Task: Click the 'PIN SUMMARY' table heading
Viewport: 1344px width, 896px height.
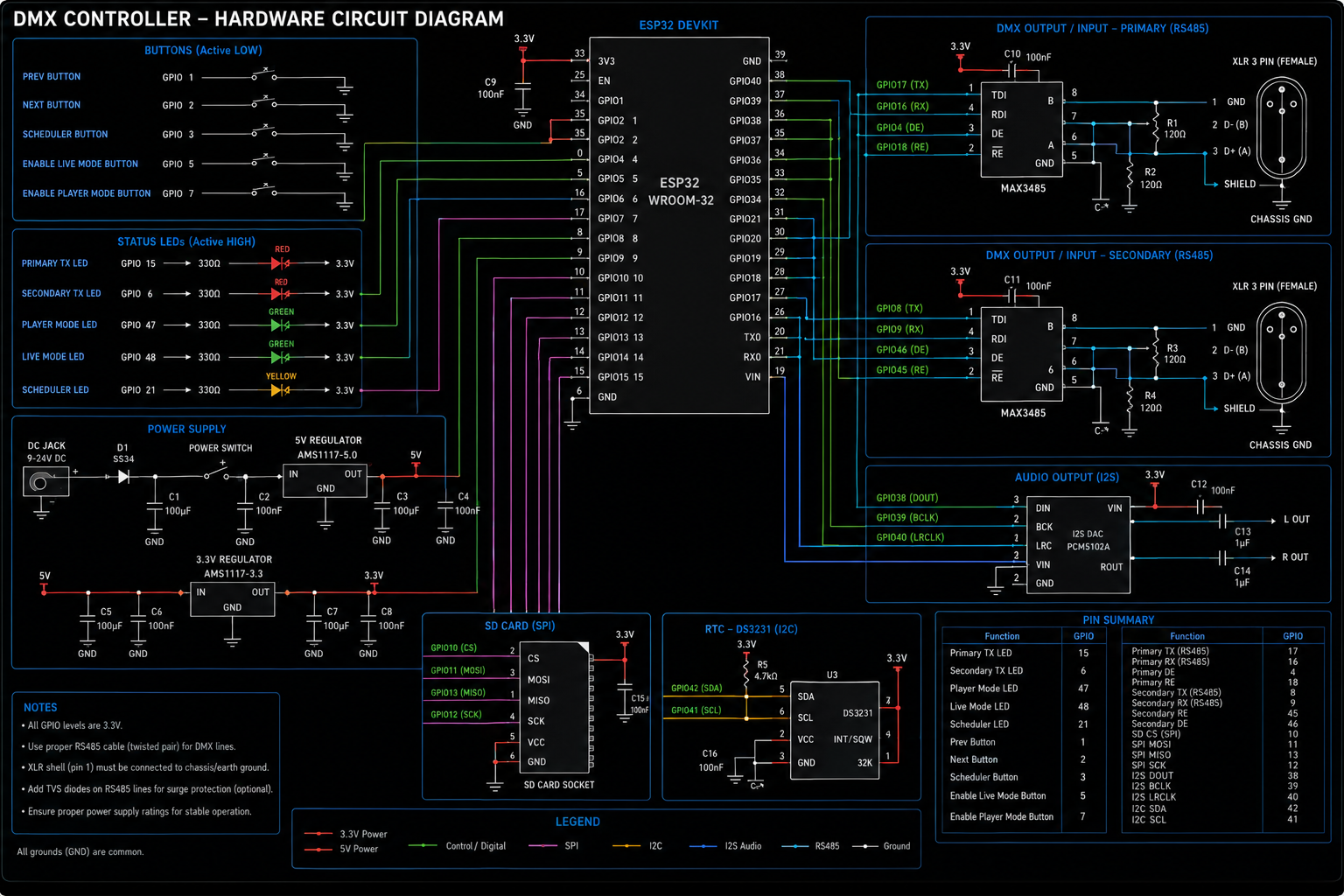Action: pyautogui.click(x=1118, y=619)
